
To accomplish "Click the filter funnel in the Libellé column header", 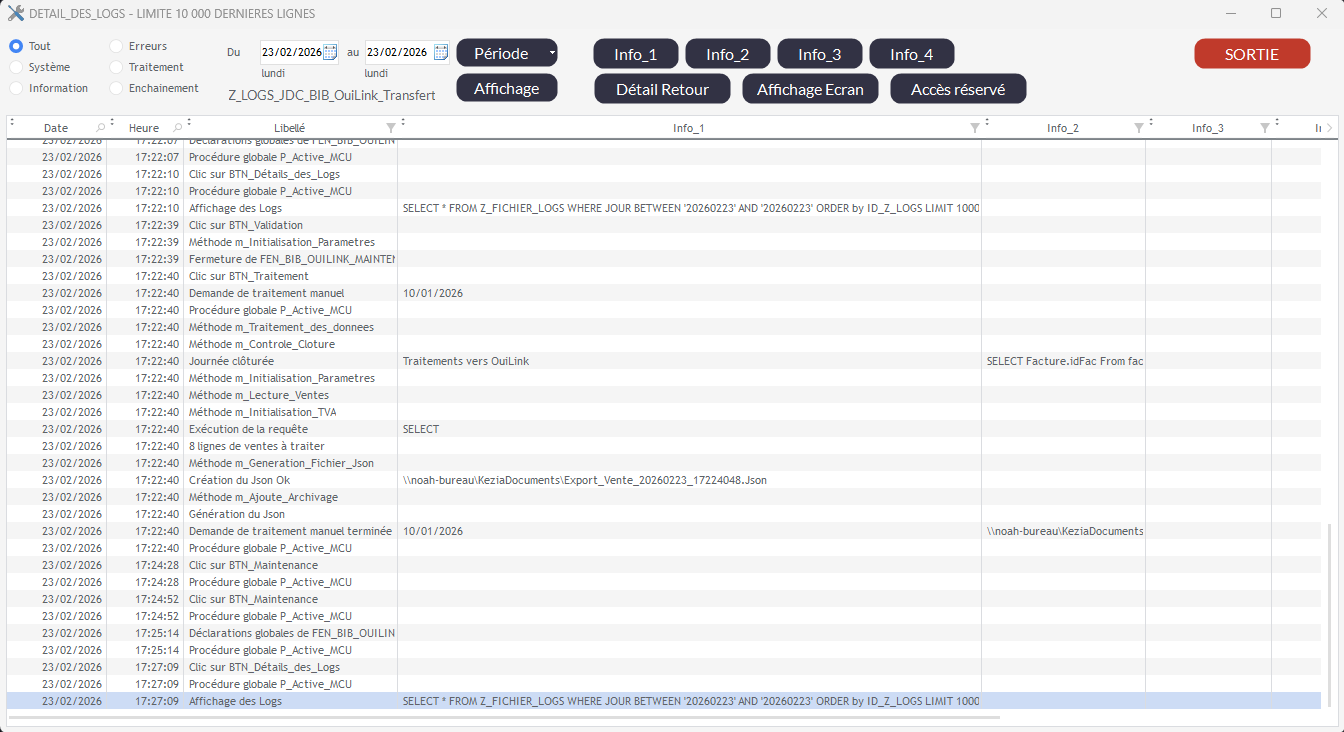I will (x=391, y=128).
